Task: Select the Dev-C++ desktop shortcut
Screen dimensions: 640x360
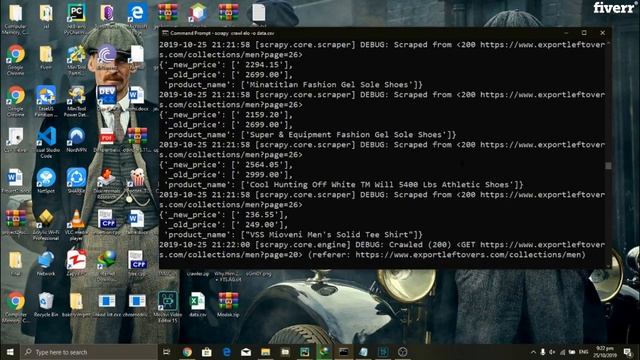Action: coord(107,96)
